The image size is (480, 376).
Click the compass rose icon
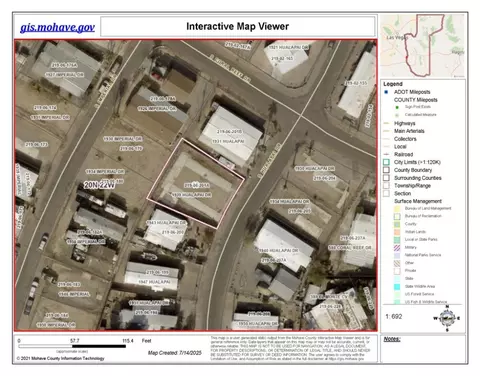coord(447,318)
